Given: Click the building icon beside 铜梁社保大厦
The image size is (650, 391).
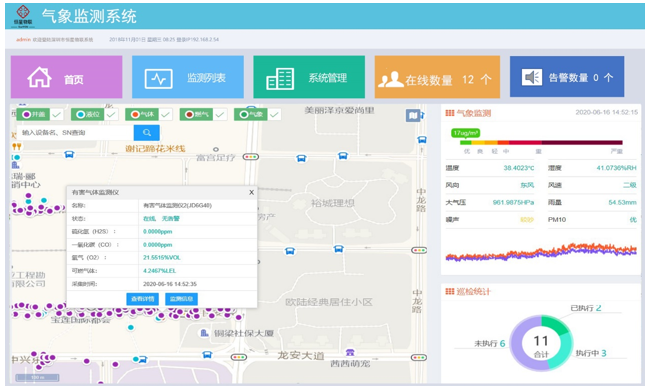Looking at the screenshot, I should point(204,333).
